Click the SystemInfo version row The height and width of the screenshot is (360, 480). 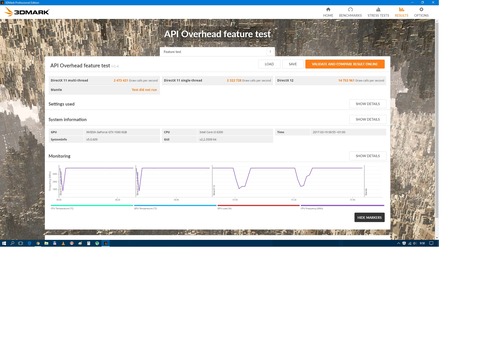pyautogui.click(x=104, y=139)
